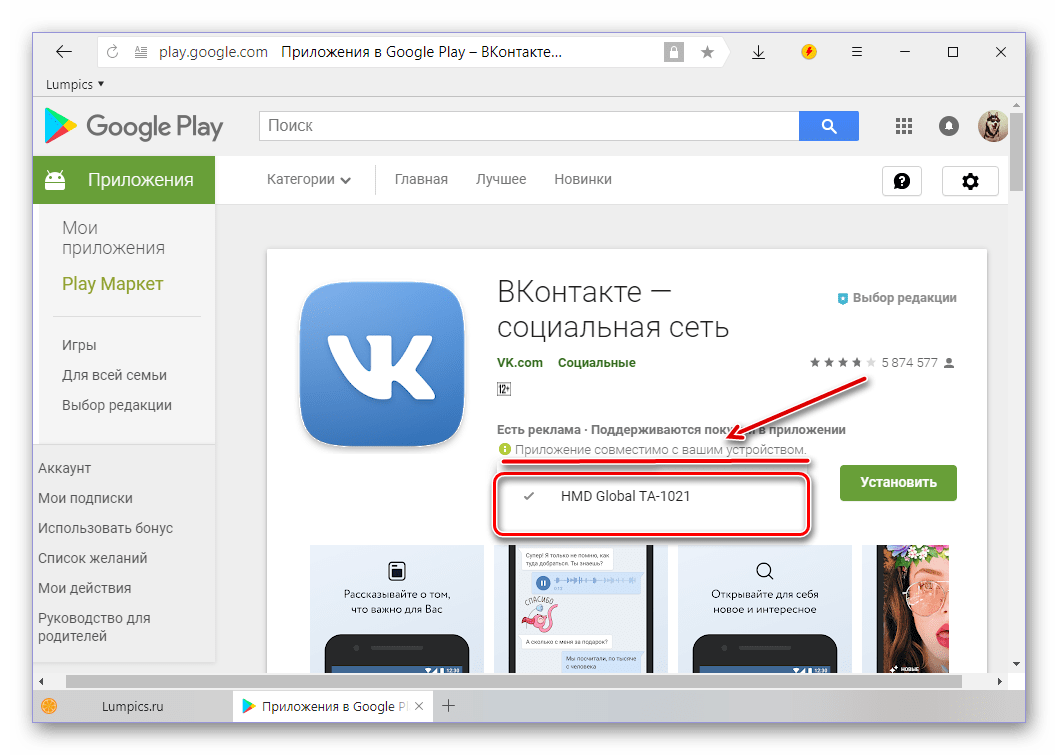Close the Google Play tab
The image size is (1058, 755).
point(419,706)
